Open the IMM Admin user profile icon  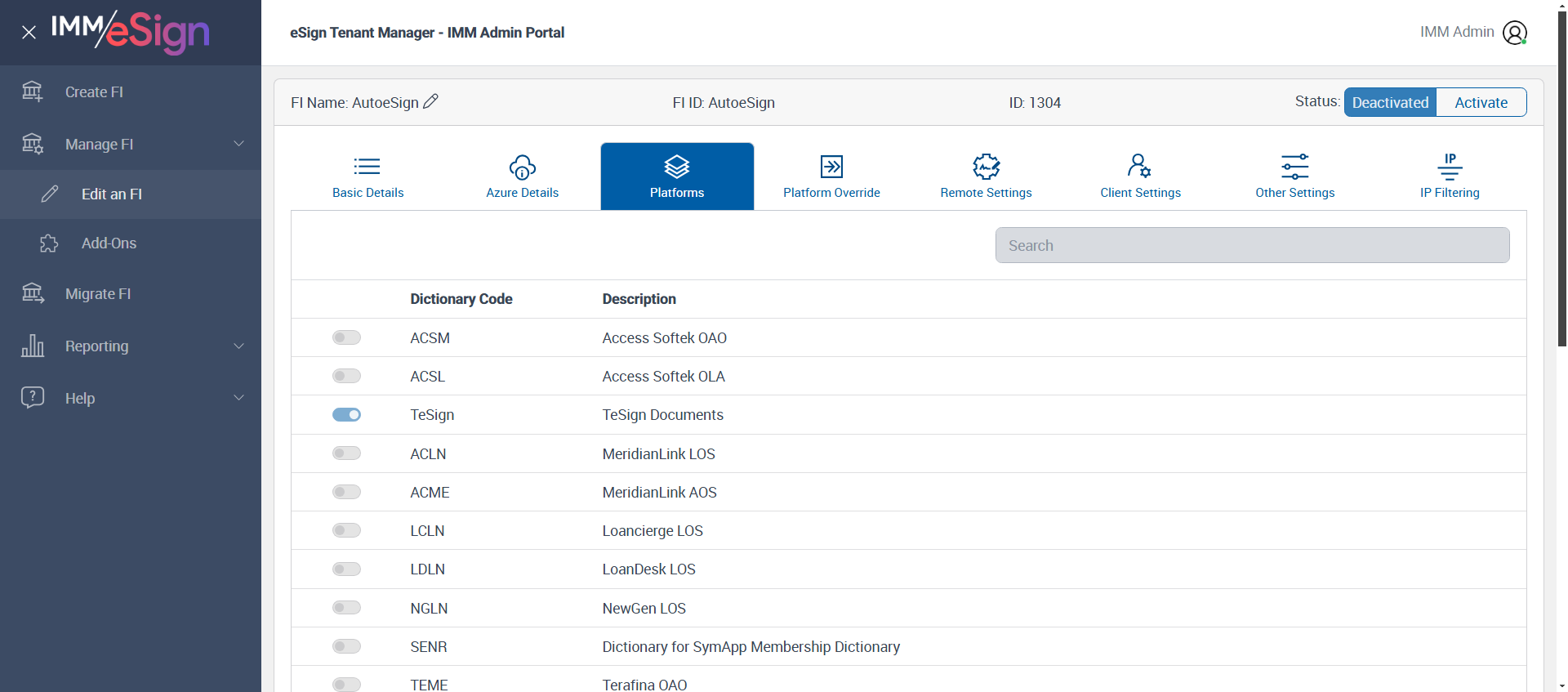point(1515,33)
